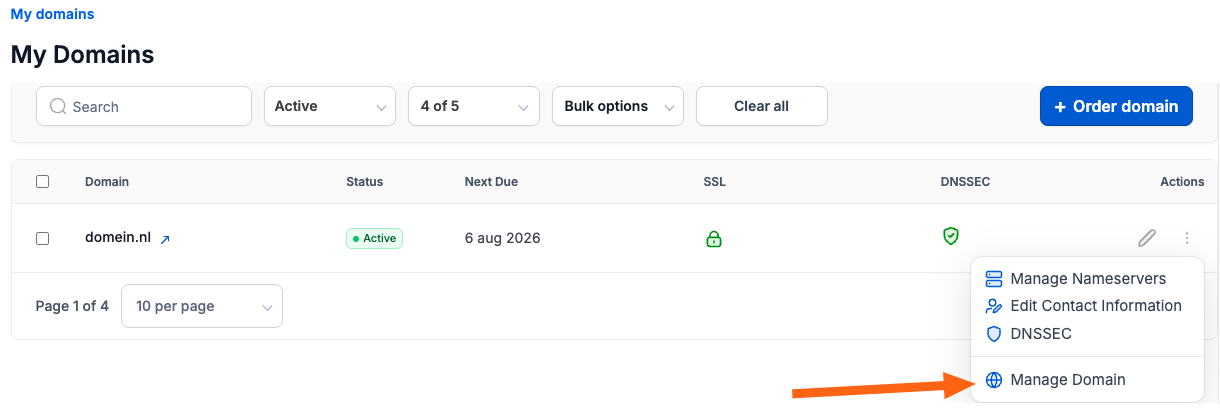
Task: Tick the select-all checkbox in table header
Action: 42,182
